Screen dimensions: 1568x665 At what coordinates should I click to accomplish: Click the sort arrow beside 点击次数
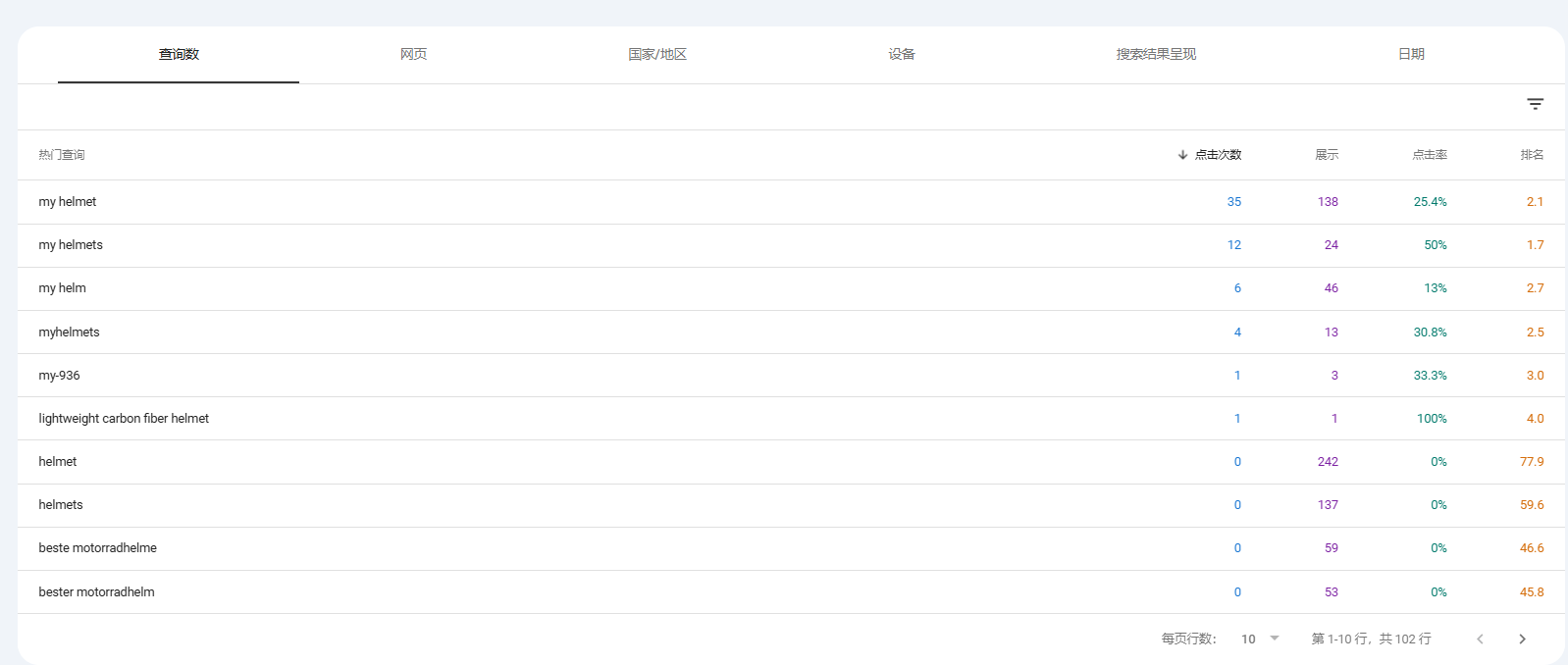(x=1182, y=155)
